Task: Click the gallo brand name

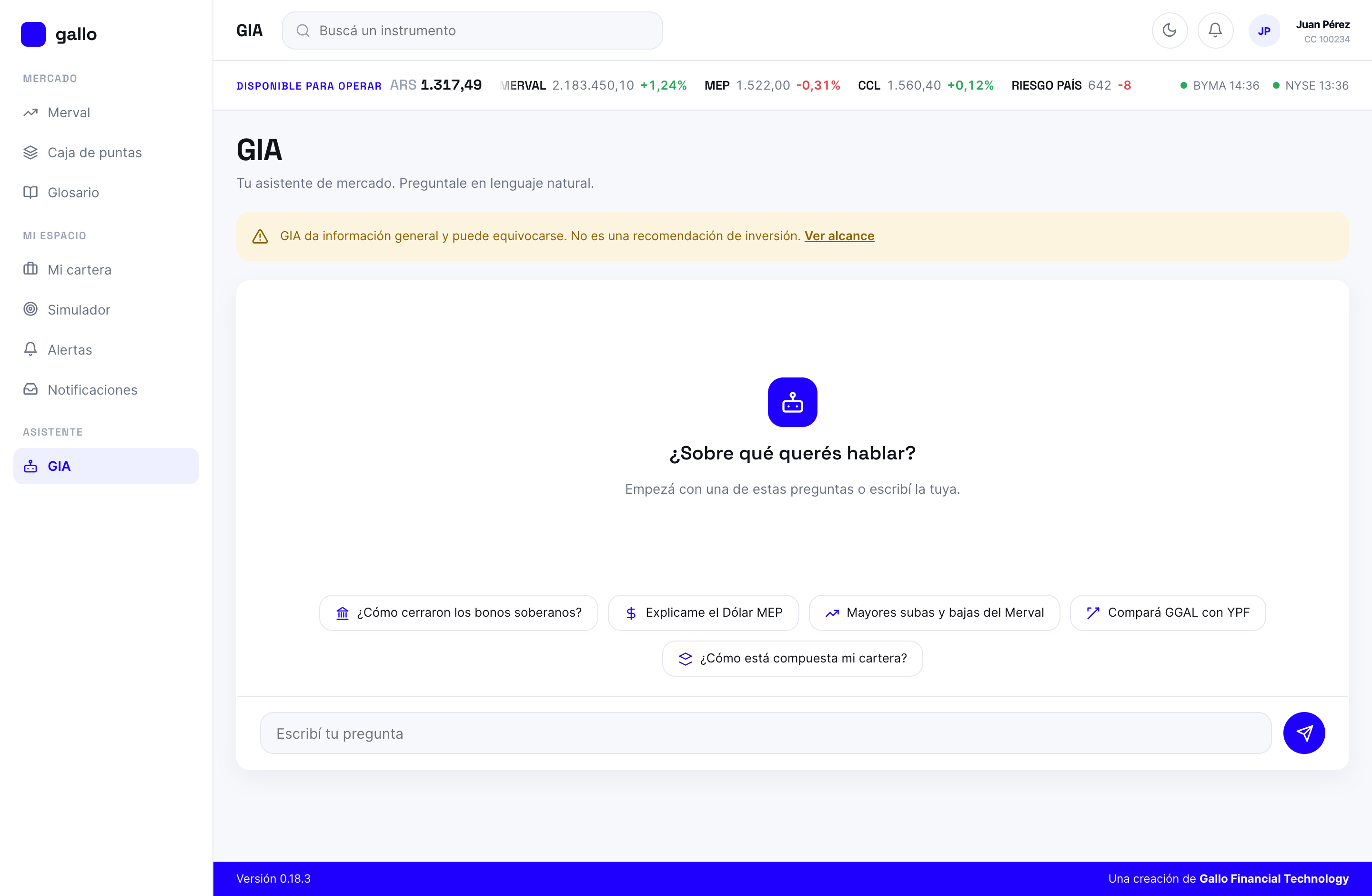Action: pyautogui.click(x=76, y=35)
